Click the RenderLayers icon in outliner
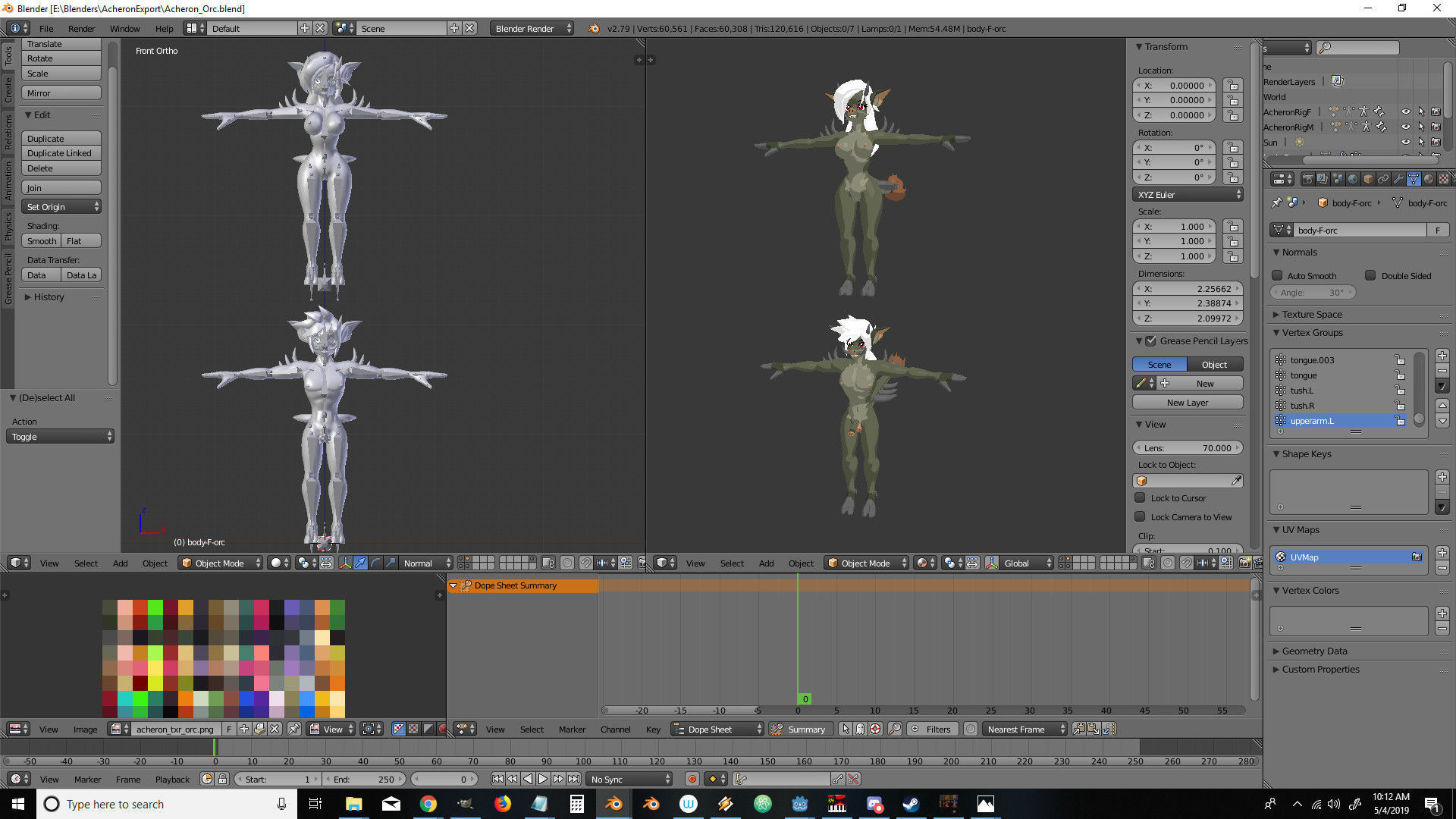This screenshot has width=1456, height=819. 1338,81
